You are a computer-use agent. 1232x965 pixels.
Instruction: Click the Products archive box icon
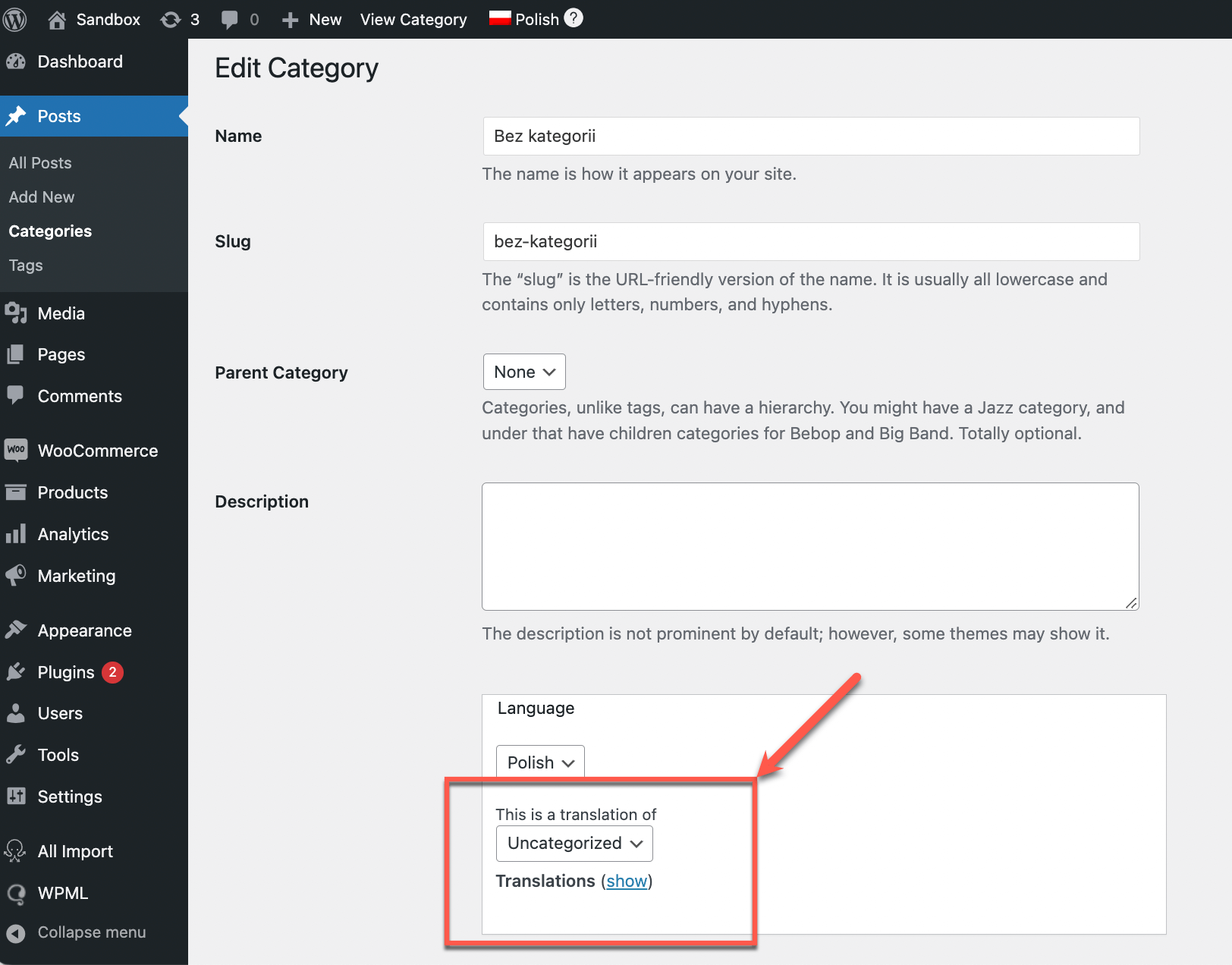(16, 492)
